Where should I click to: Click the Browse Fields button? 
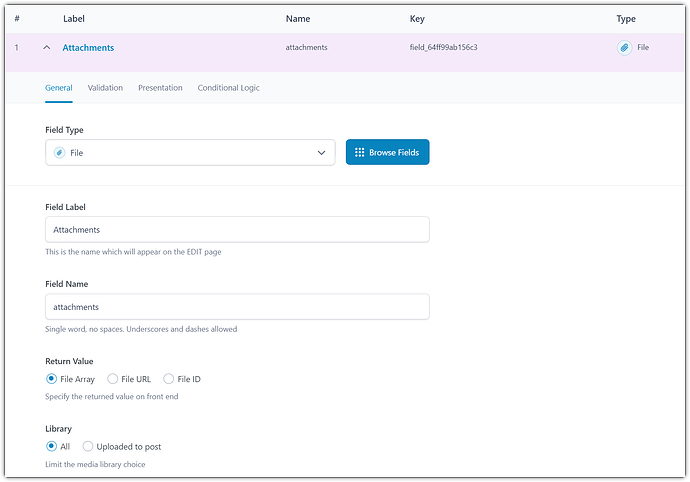tap(387, 152)
